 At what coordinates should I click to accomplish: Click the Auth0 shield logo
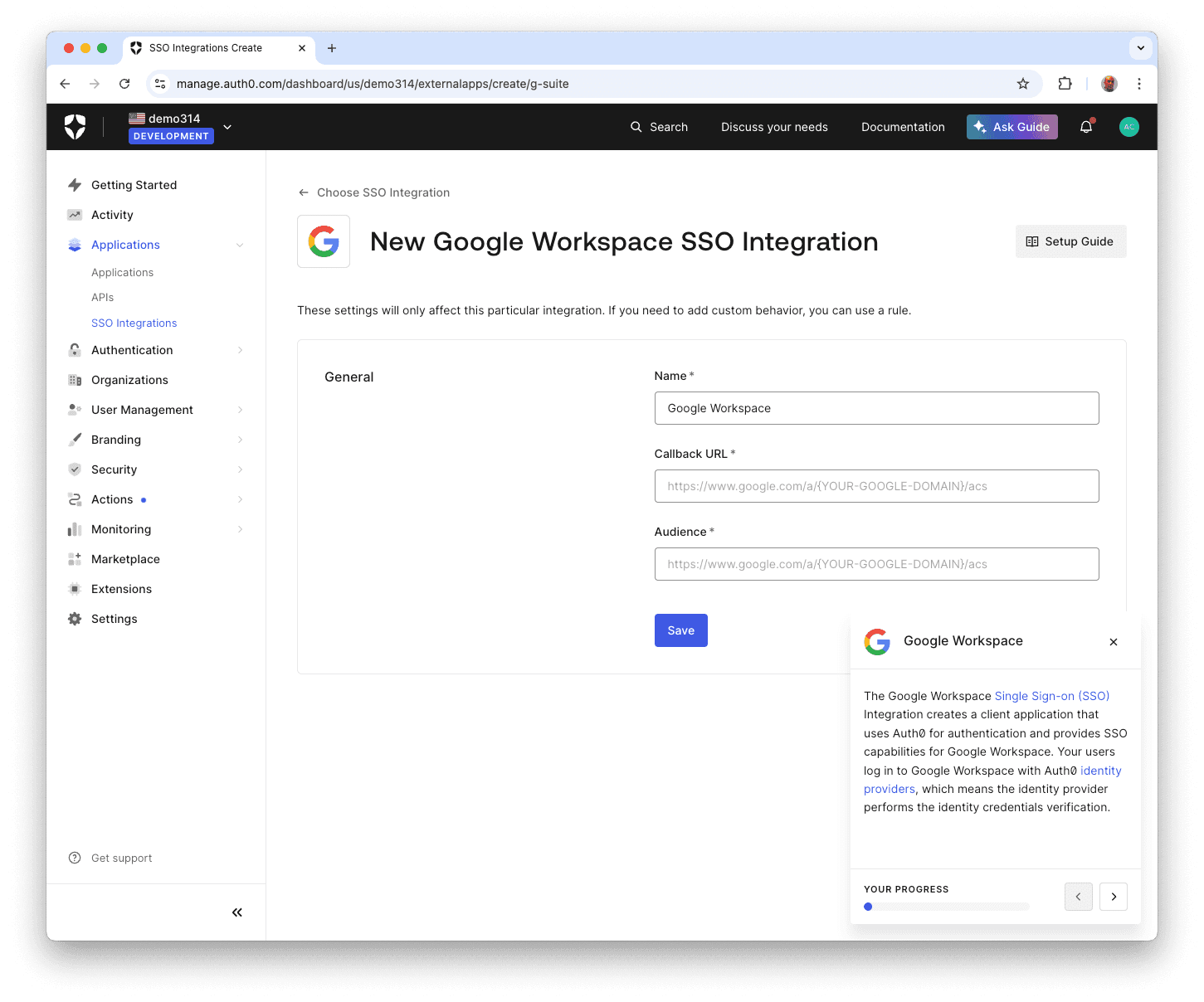[x=76, y=126]
